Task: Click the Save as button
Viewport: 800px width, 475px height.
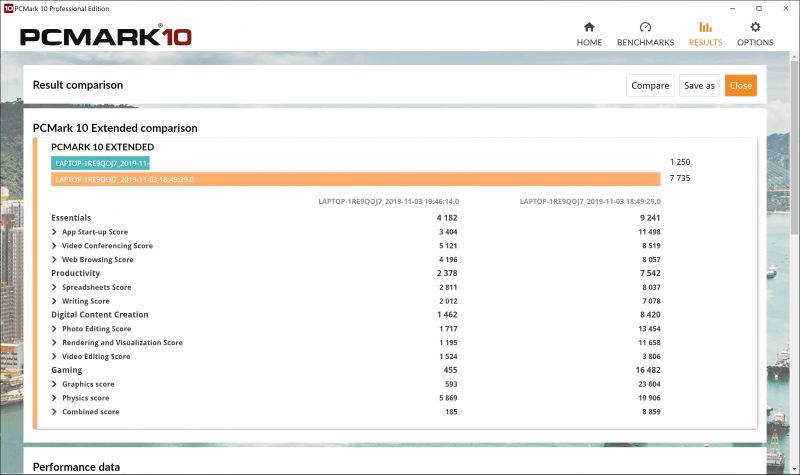Action: tap(699, 86)
